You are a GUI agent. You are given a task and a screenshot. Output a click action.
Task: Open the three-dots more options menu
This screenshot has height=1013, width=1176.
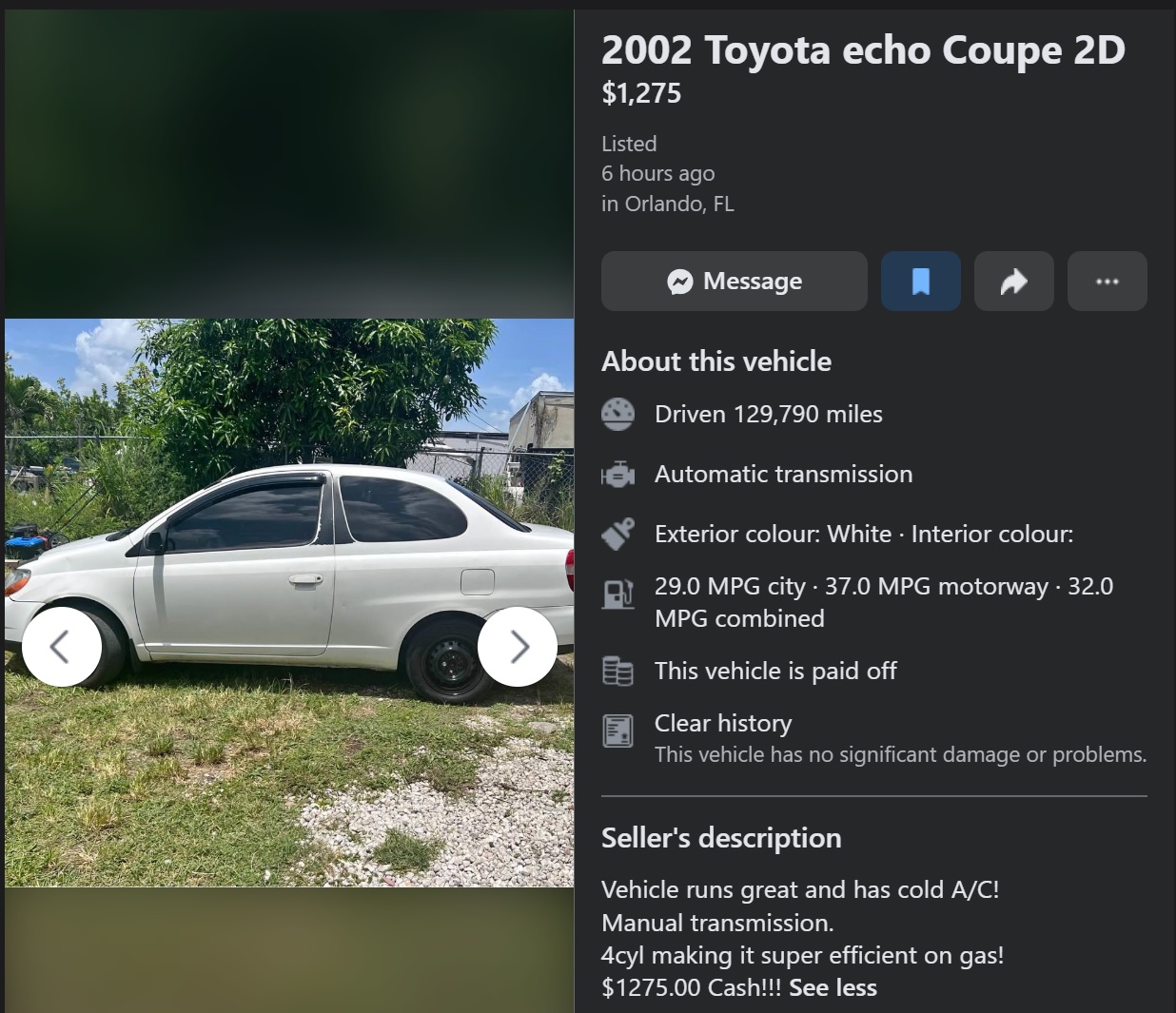tap(1107, 281)
